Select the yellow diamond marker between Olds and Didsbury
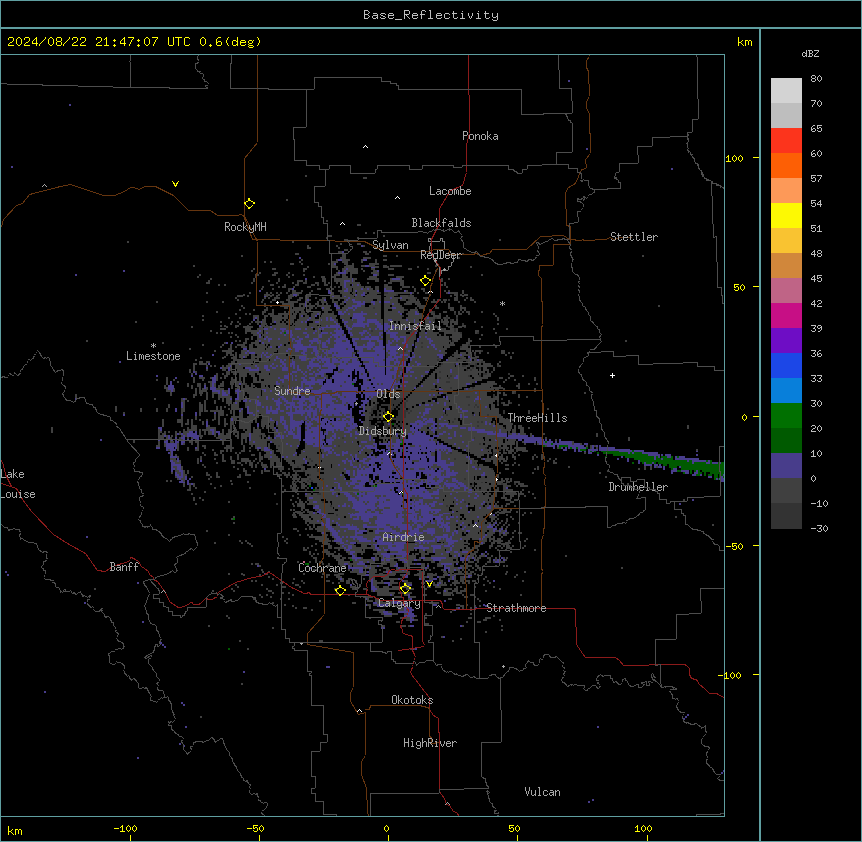The image size is (862, 842). (x=389, y=417)
